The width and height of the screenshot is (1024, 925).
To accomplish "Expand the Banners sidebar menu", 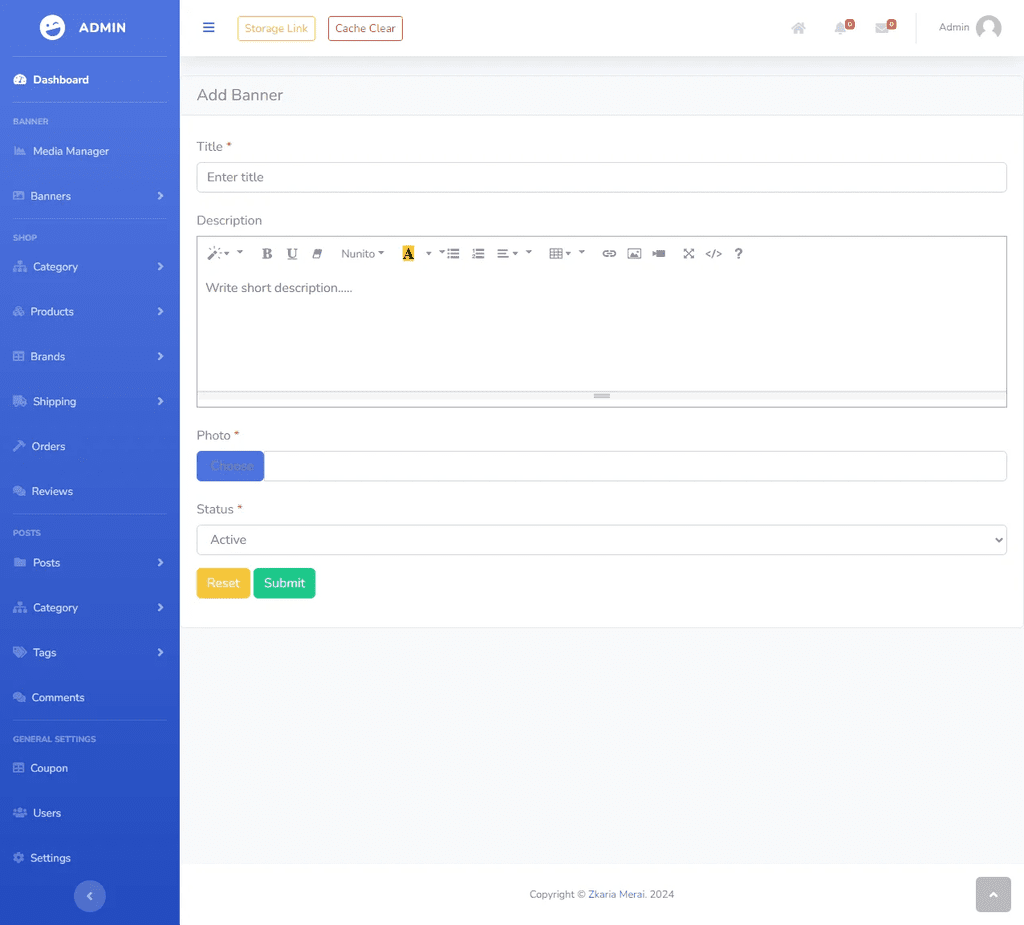I will click(89, 196).
